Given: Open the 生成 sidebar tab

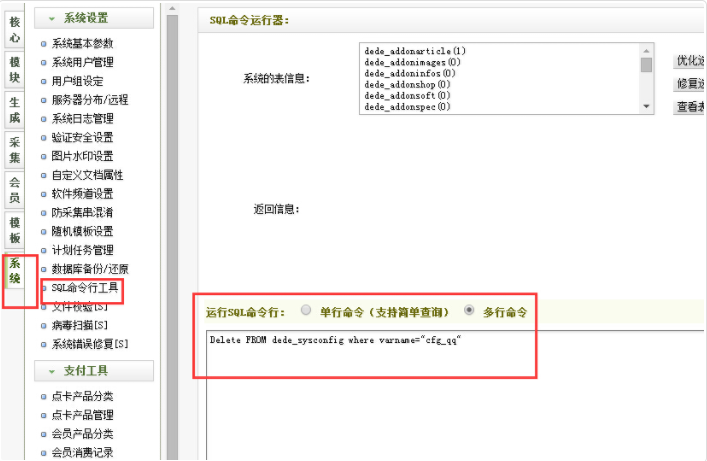Looking at the screenshot, I should (x=14, y=109).
